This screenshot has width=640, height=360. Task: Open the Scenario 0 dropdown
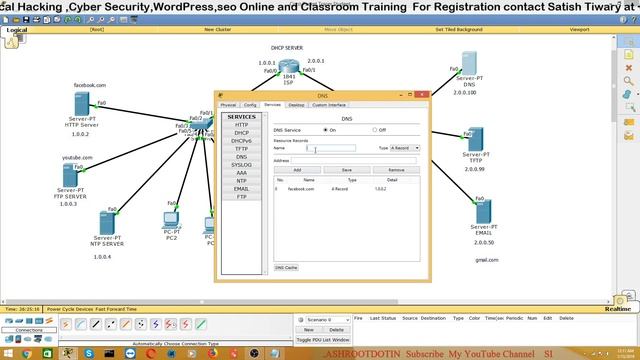pos(328,320)
